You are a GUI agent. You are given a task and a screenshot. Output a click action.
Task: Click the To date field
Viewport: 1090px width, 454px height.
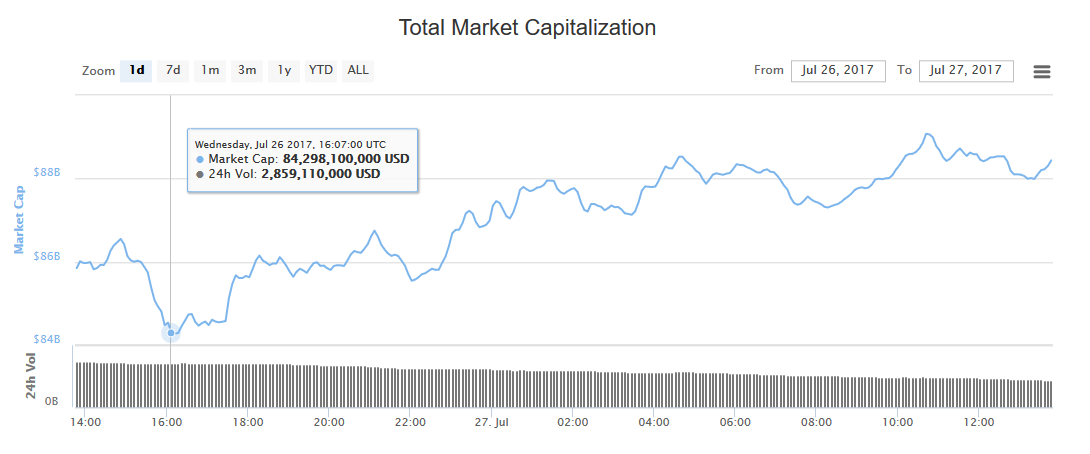pos(966,70)
